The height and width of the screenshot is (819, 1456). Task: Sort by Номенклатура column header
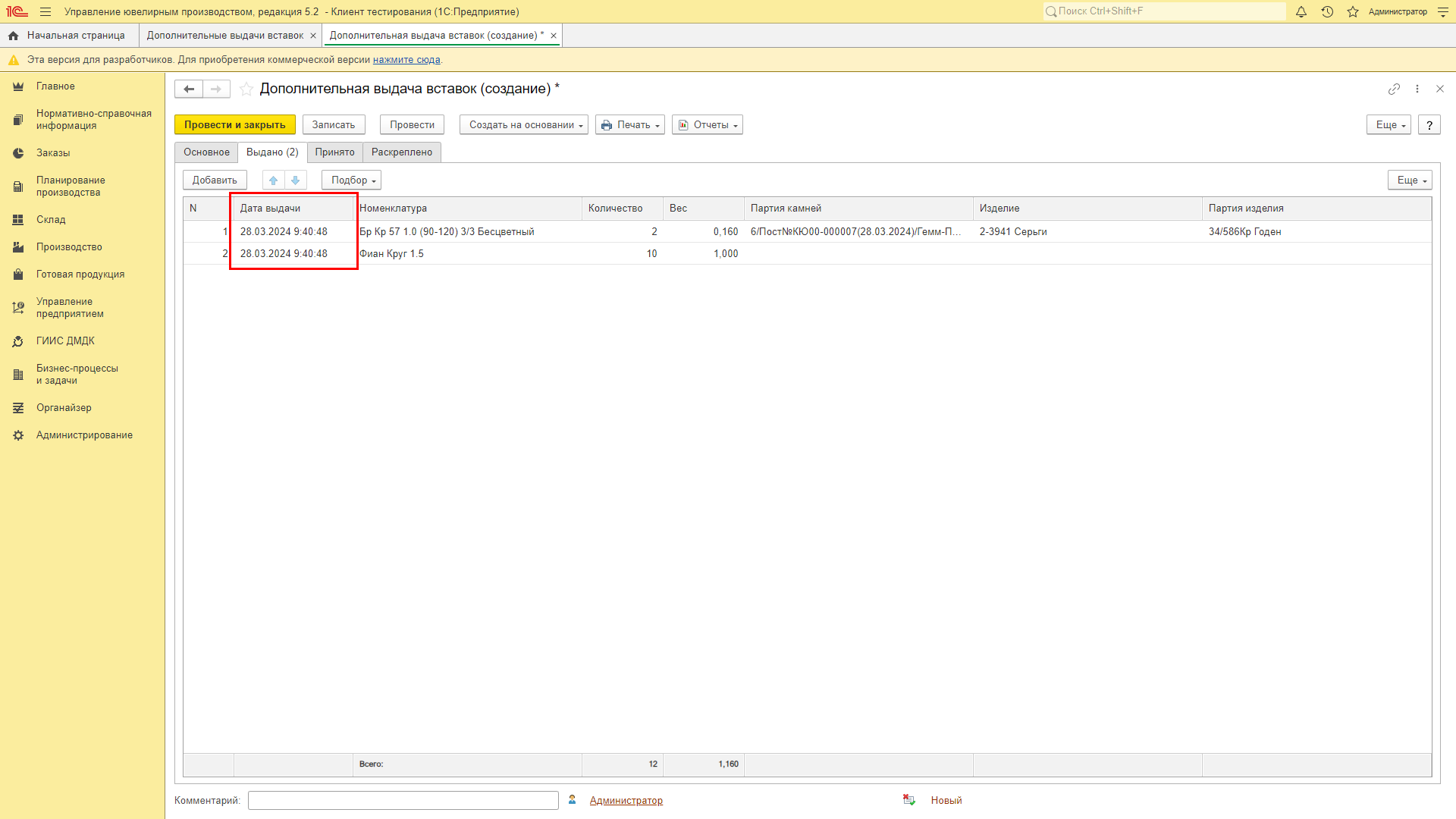pyautogui.click(x=468, y=209)
